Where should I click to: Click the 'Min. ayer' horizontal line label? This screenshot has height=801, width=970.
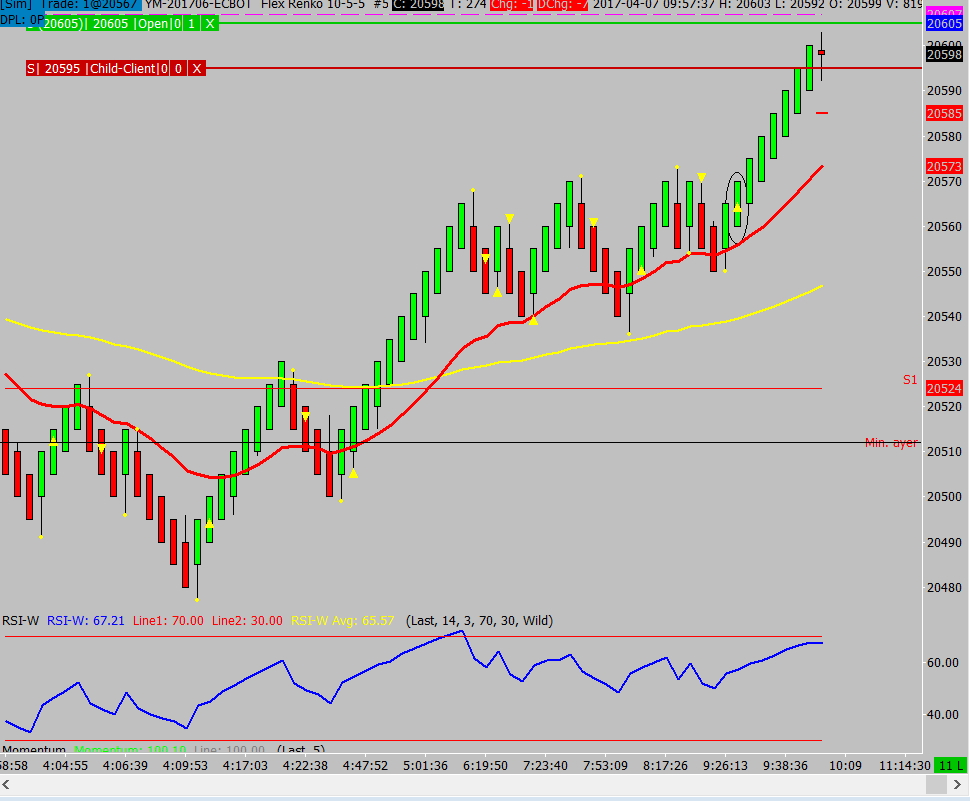[891, 443]
